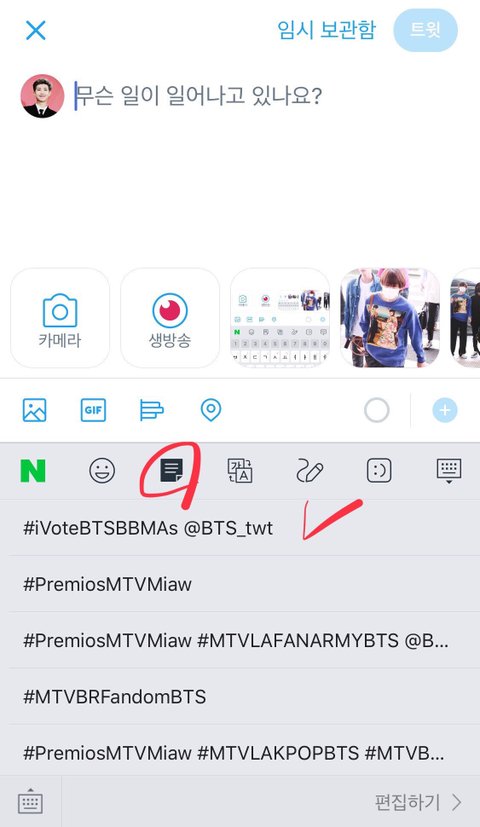Open the emoji smiley panel

click(102, 470)
